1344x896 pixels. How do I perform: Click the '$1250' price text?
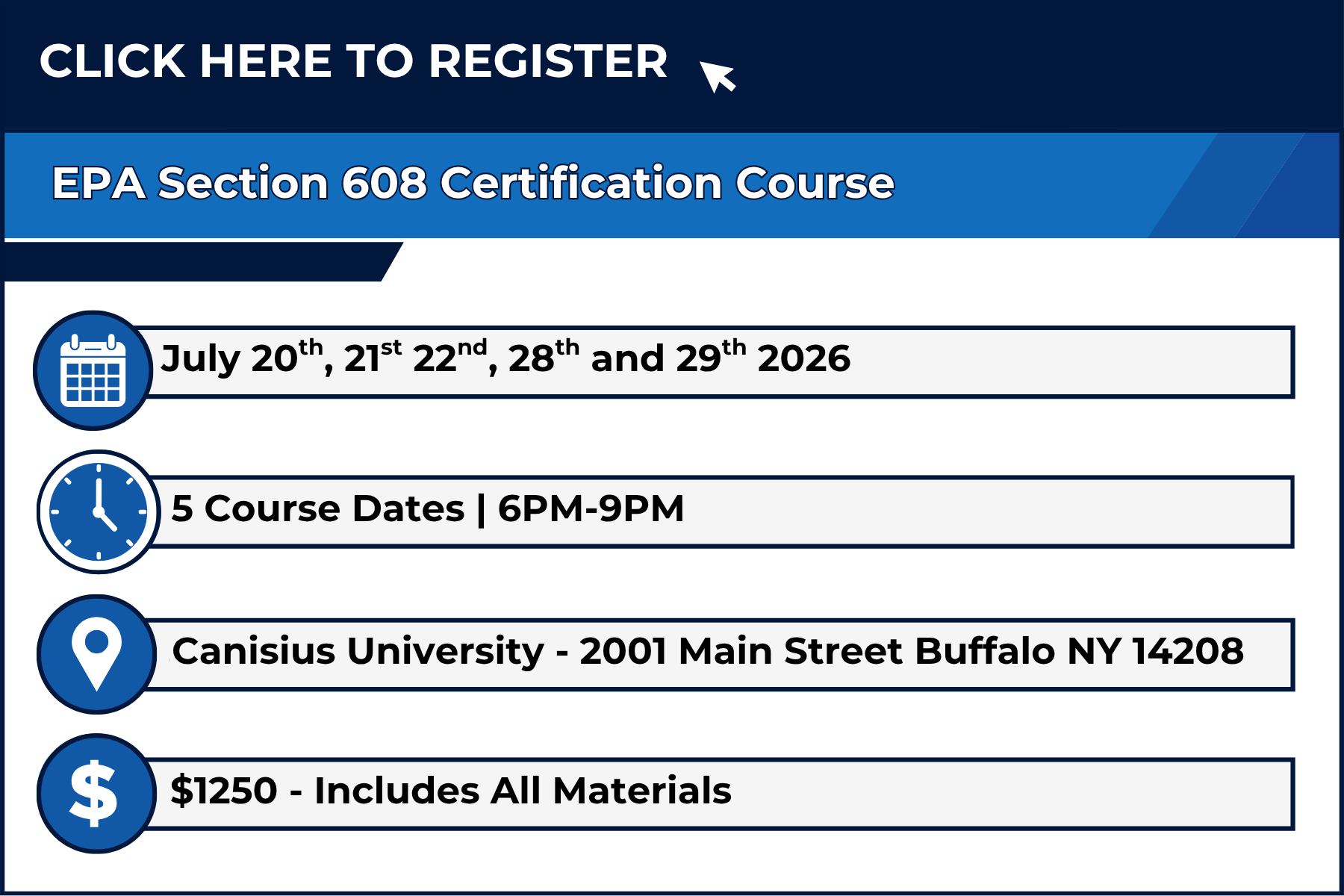click(224, 791)
